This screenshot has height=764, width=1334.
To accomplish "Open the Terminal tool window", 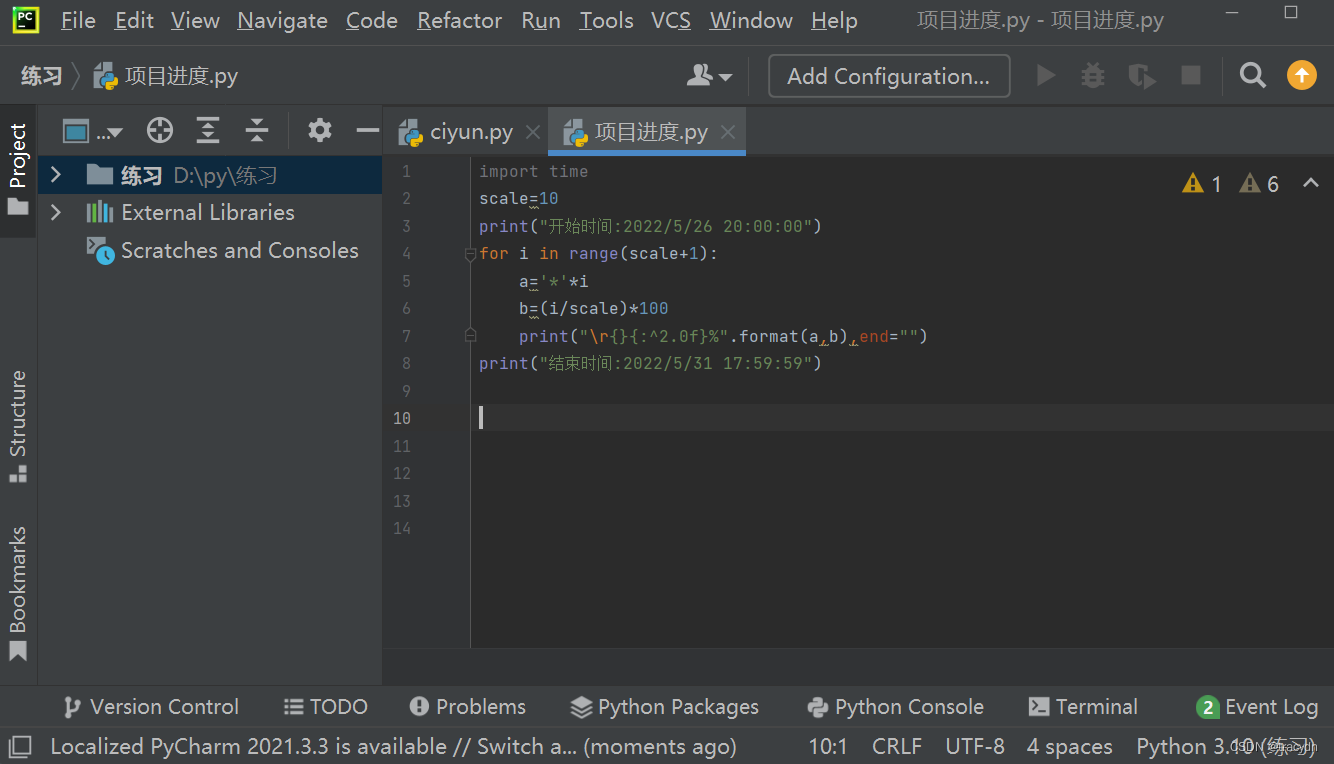I will coord(1083,707).
